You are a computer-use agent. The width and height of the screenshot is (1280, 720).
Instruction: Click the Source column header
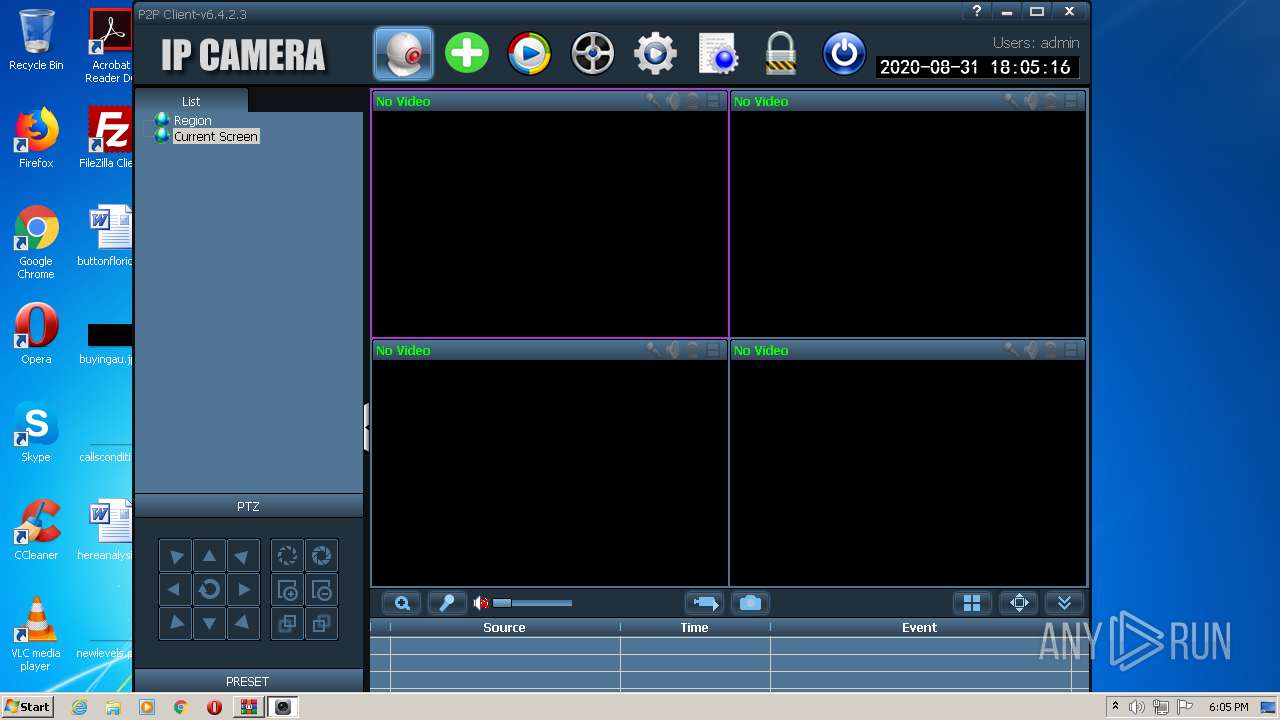coord(504,628)
